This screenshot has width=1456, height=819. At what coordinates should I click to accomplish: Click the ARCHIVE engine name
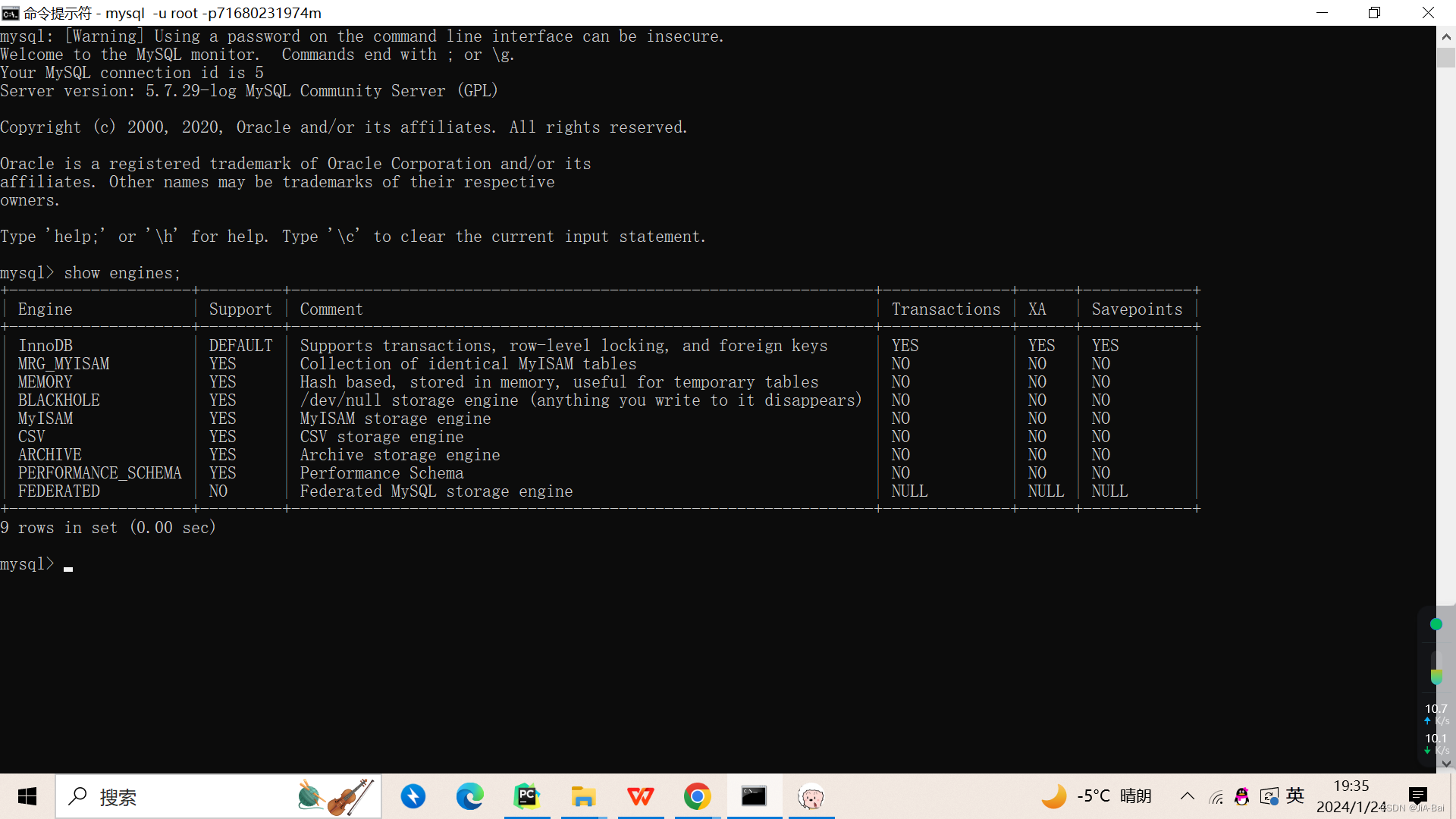(x=50, y=455)
